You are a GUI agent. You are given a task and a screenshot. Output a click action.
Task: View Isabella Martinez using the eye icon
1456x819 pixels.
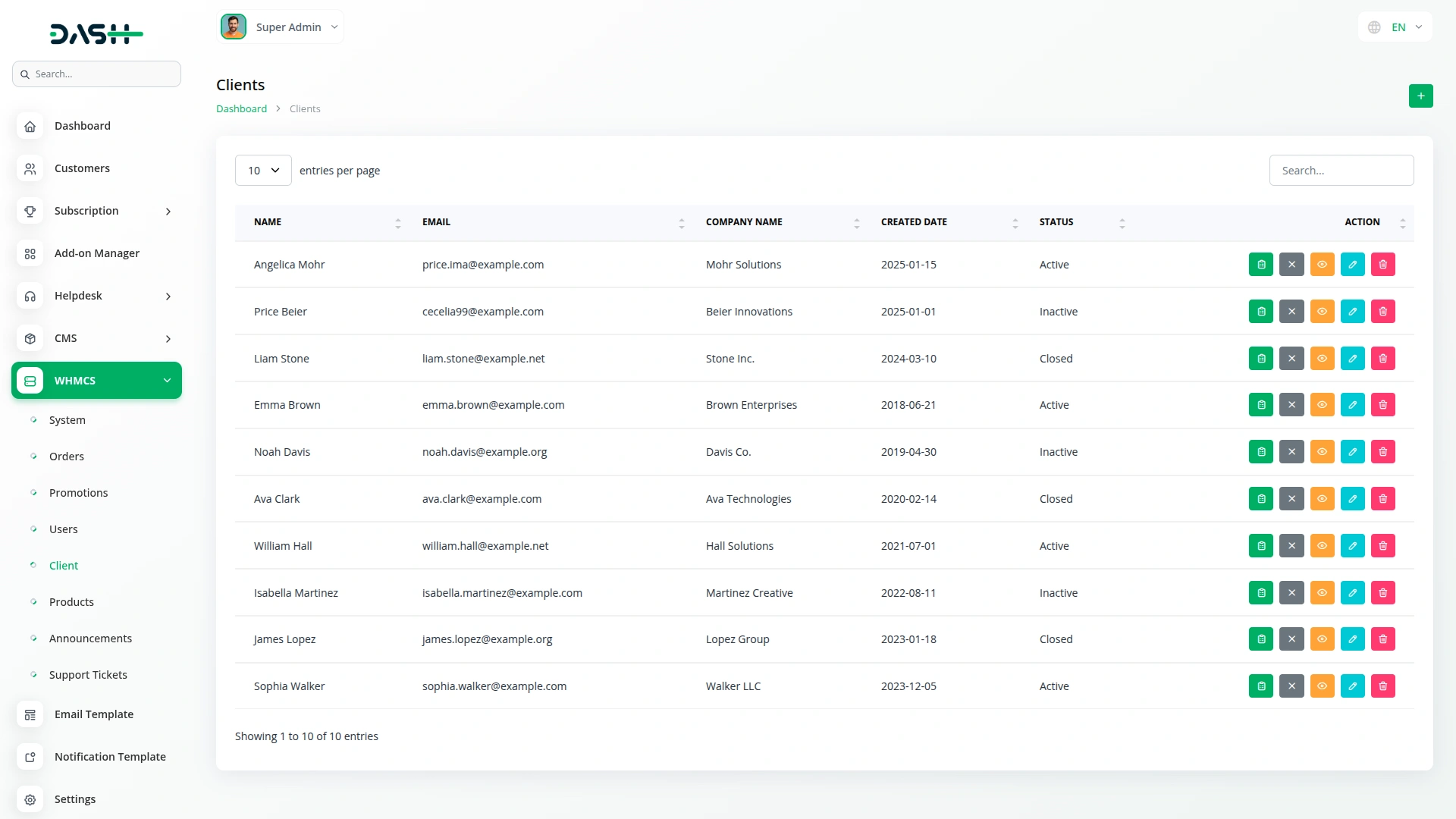[1322, 593]
